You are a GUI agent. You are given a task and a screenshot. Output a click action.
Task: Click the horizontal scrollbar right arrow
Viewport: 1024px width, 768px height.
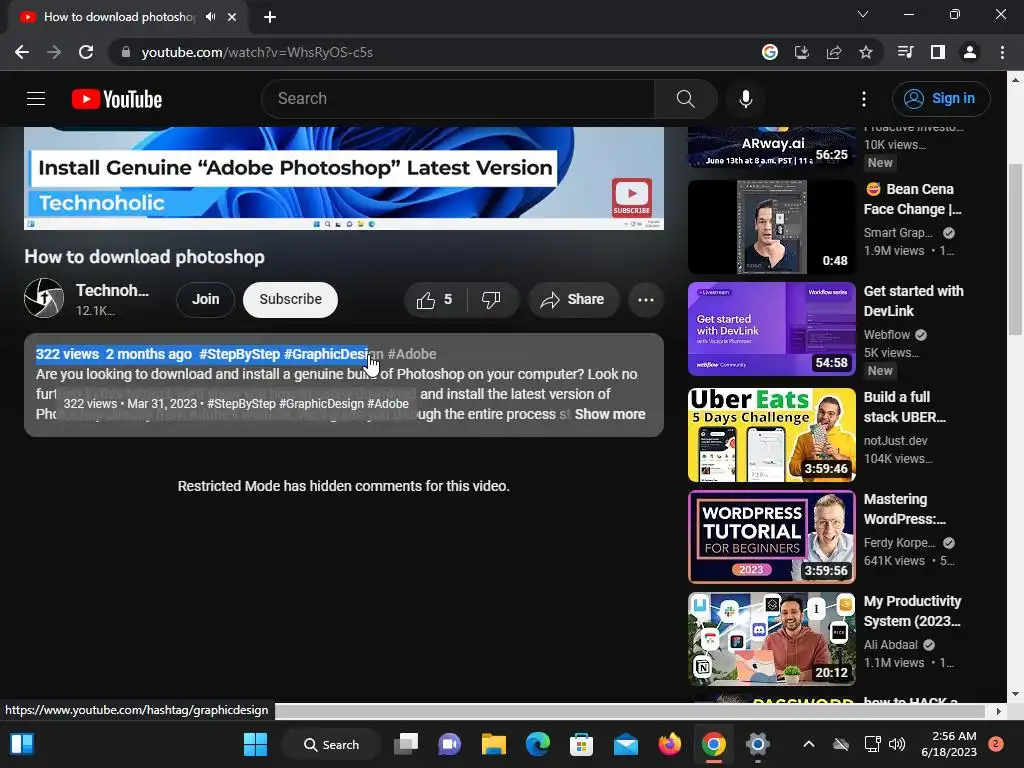point(998,711)
